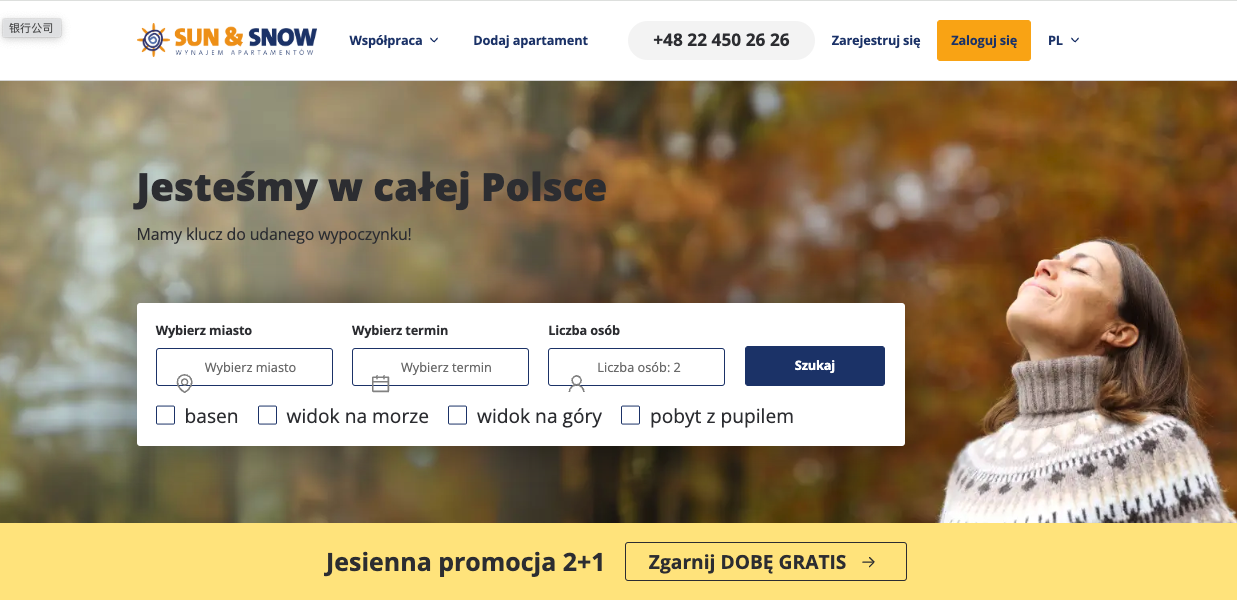Click the person icon in guests field
1237x603 pixels.
coord(576,383)
